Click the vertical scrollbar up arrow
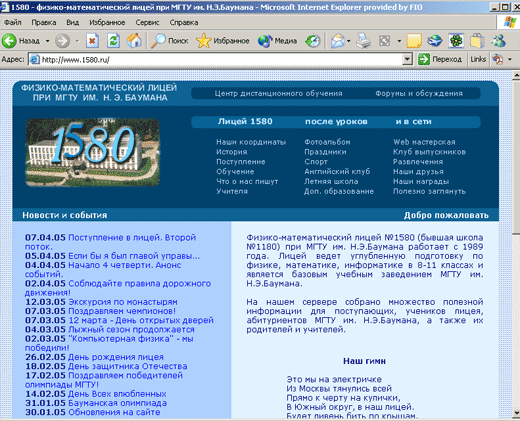This screenshot has width=520, height=421. (x=516, y=76)
